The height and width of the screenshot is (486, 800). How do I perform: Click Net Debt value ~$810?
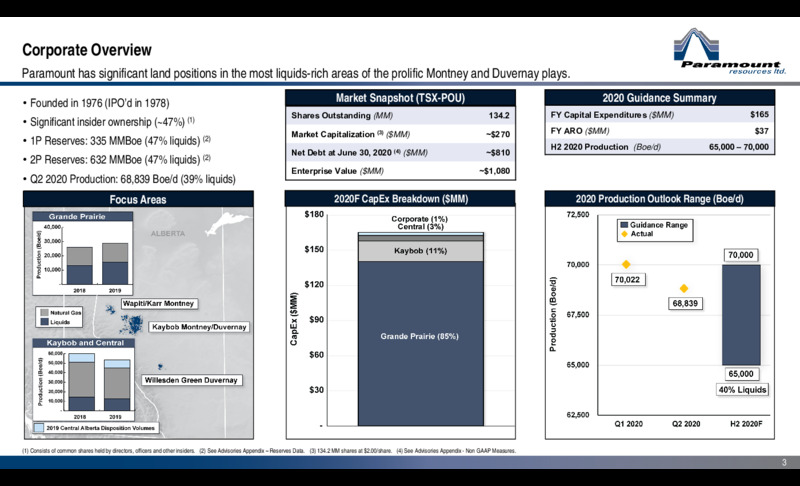[x=497, y=152]
